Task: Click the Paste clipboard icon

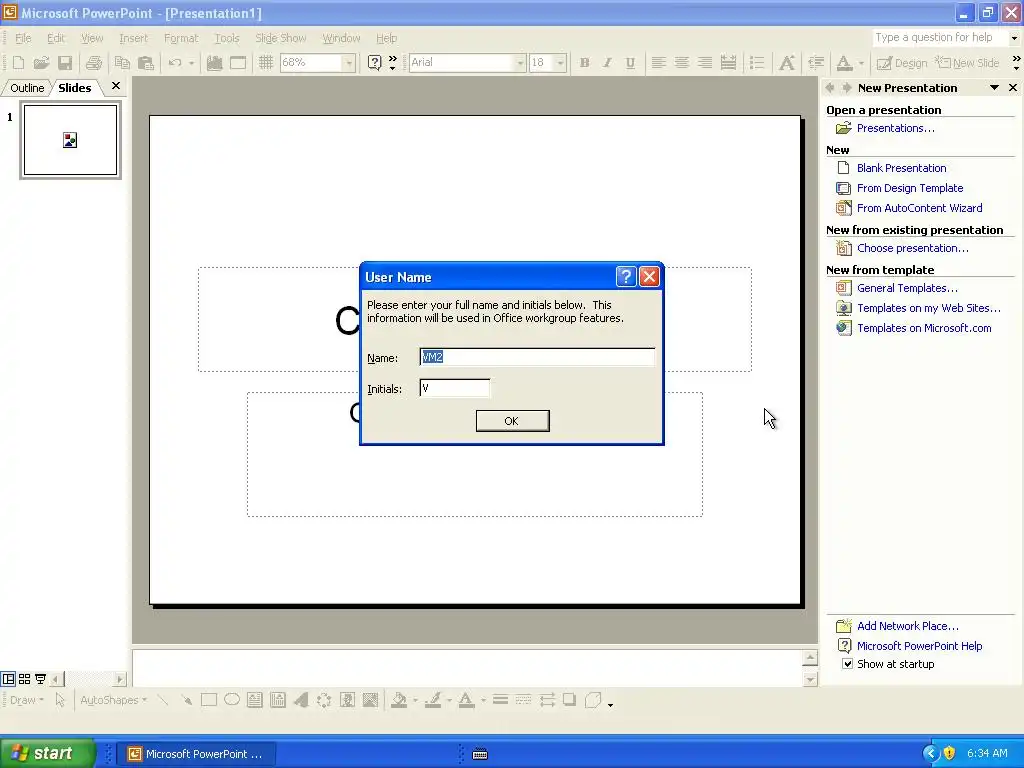Action: (146, 63)
